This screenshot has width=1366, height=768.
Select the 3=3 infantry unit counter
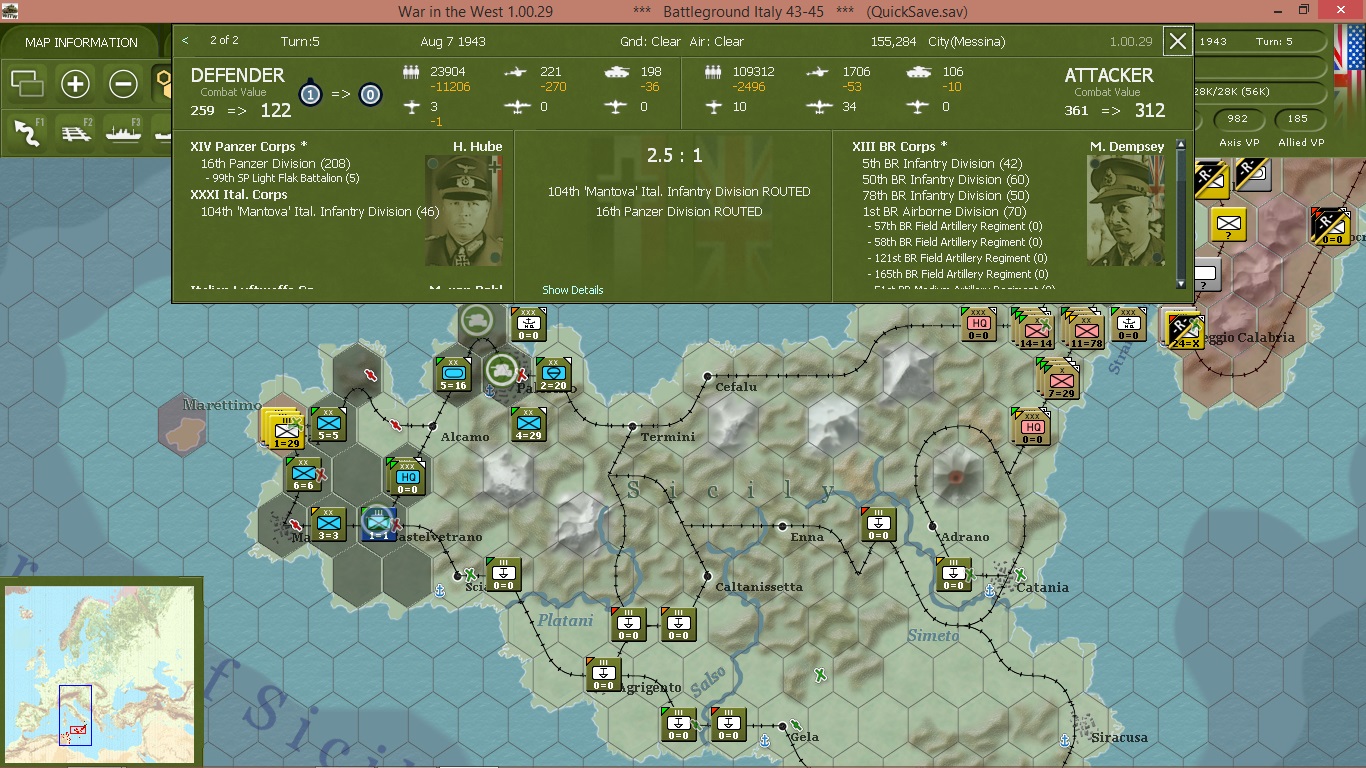coord(328,524)
